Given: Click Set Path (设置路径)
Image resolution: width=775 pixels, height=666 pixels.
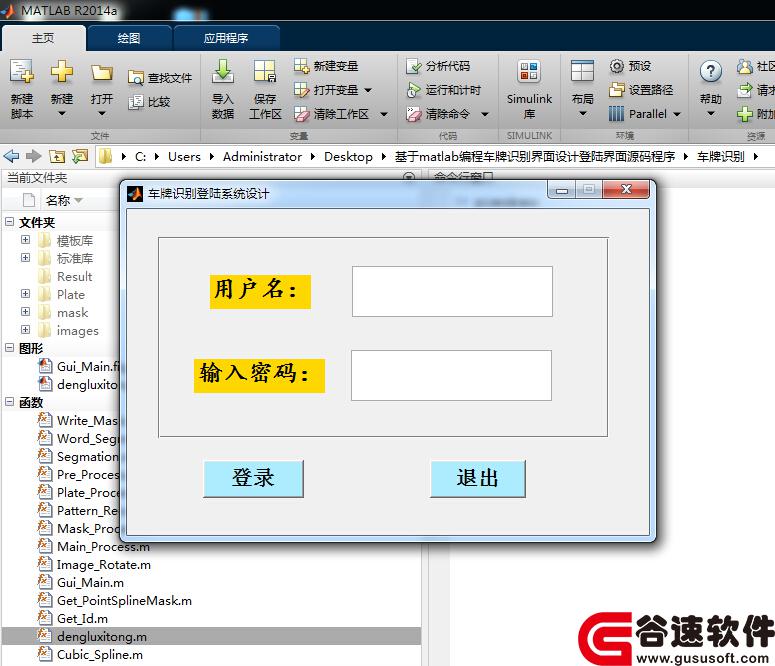Looking at the screenshot, I should (x=641, y=90).
